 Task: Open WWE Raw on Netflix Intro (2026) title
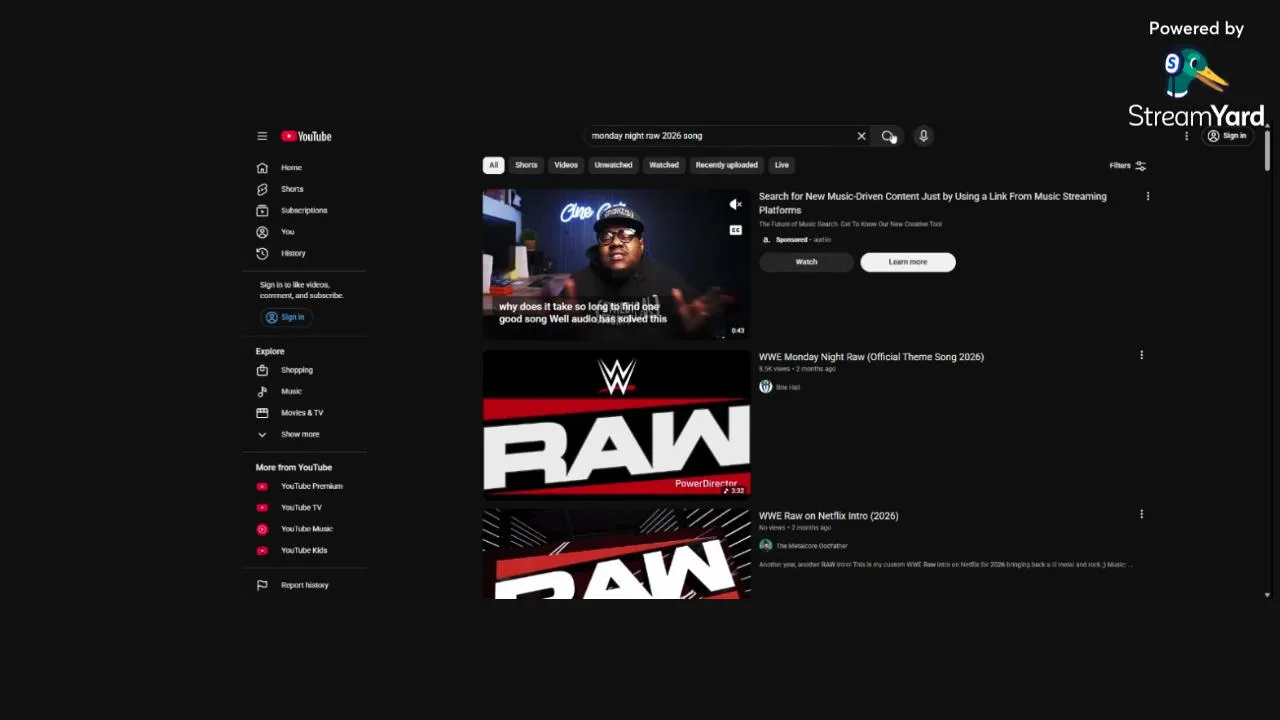(828, 516)
